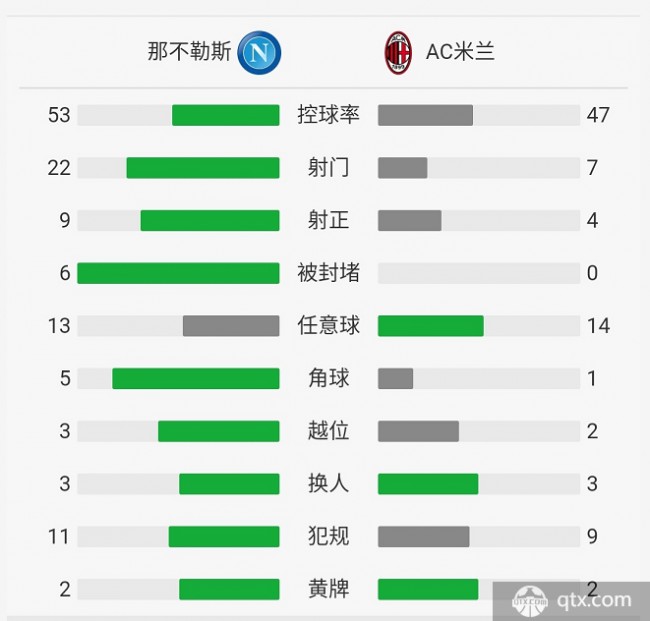Screen dimensions: 650x621
Task: Select the 黄牌 yellow cards label
Action: tap(328, 589)
